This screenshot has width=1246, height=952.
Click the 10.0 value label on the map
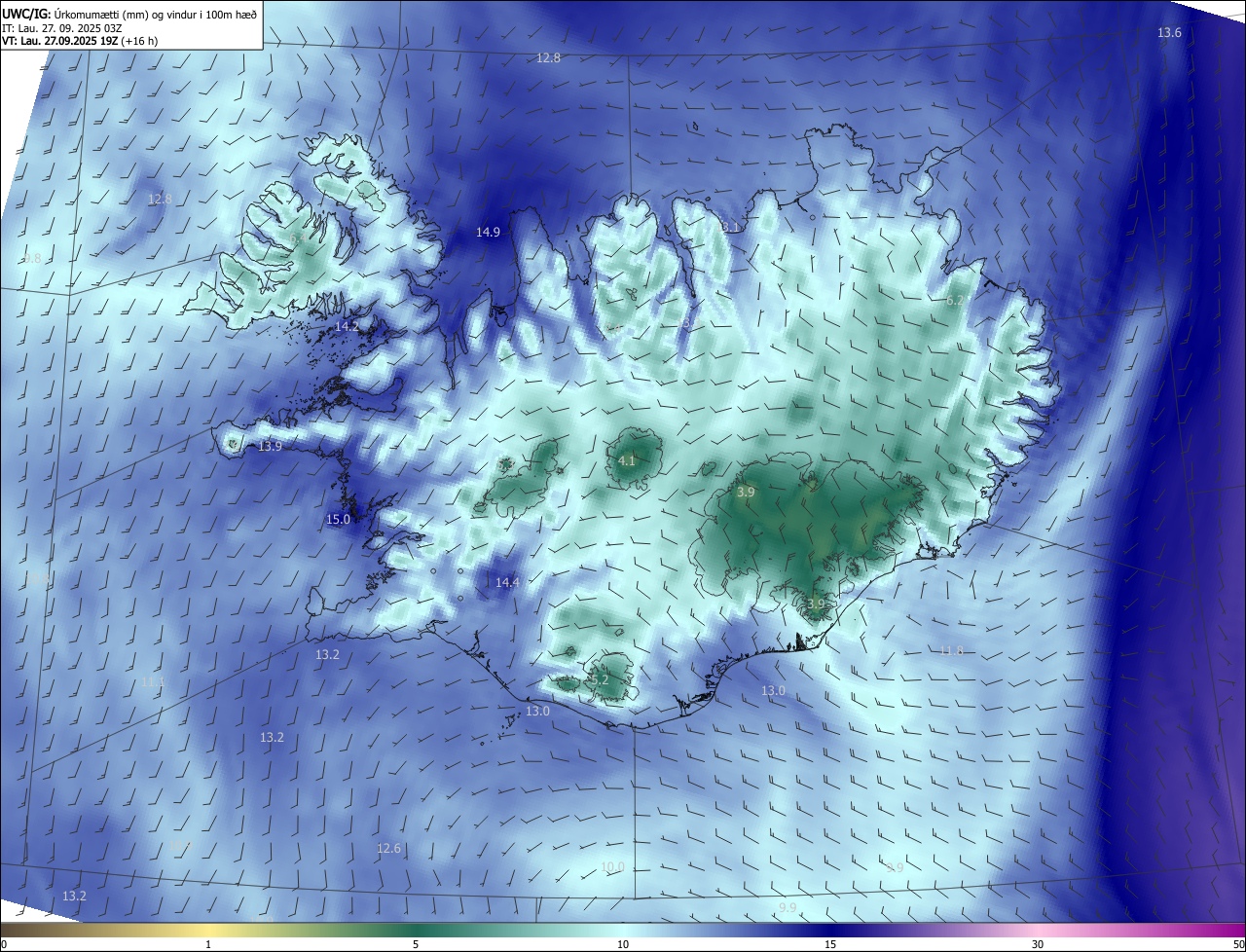click(x=612, y=867)
